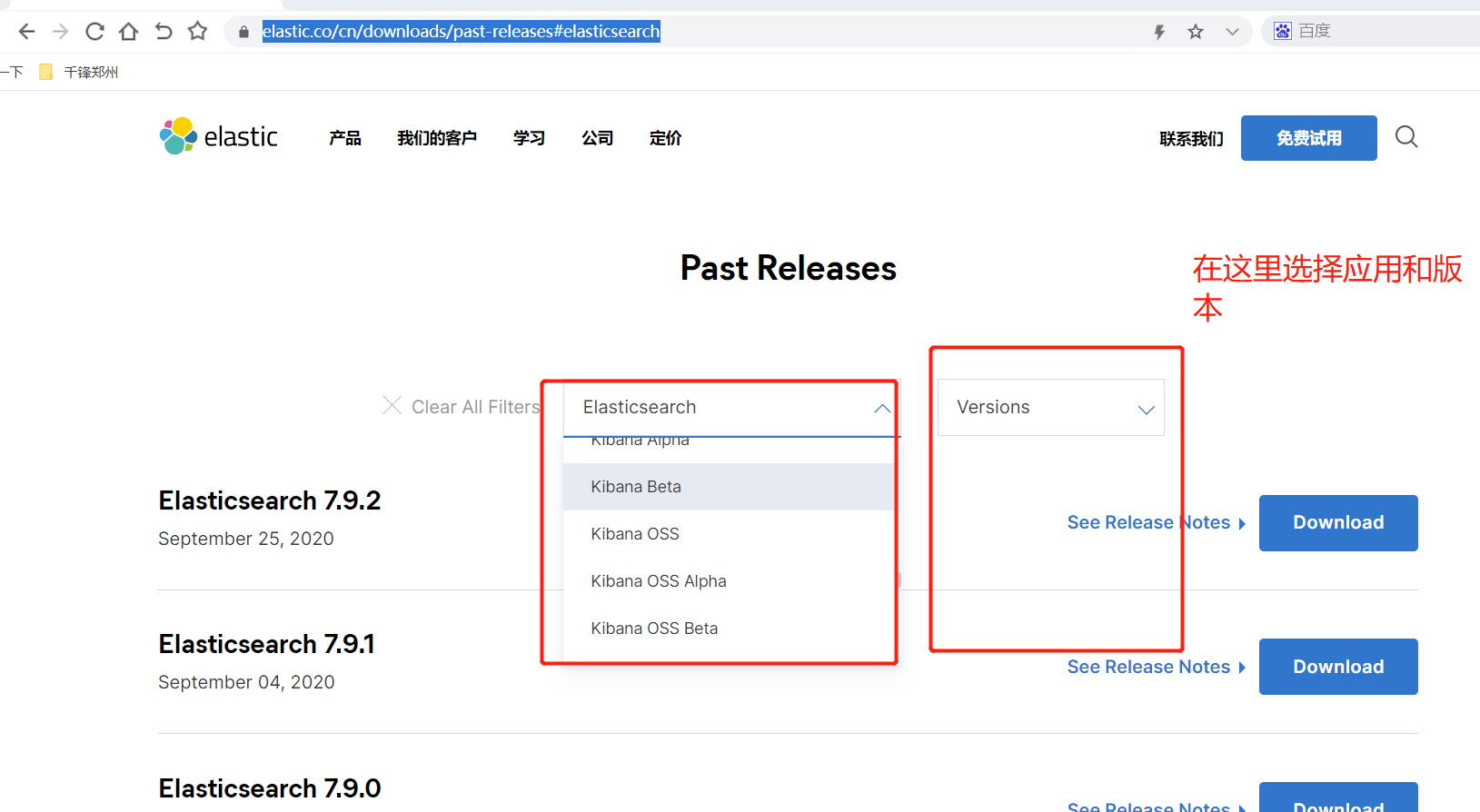Viewport: 1480px width, 812px height.
Task: Click the lightning speed mode icon
Action: pyautogui.click(x=1159, y=32)
